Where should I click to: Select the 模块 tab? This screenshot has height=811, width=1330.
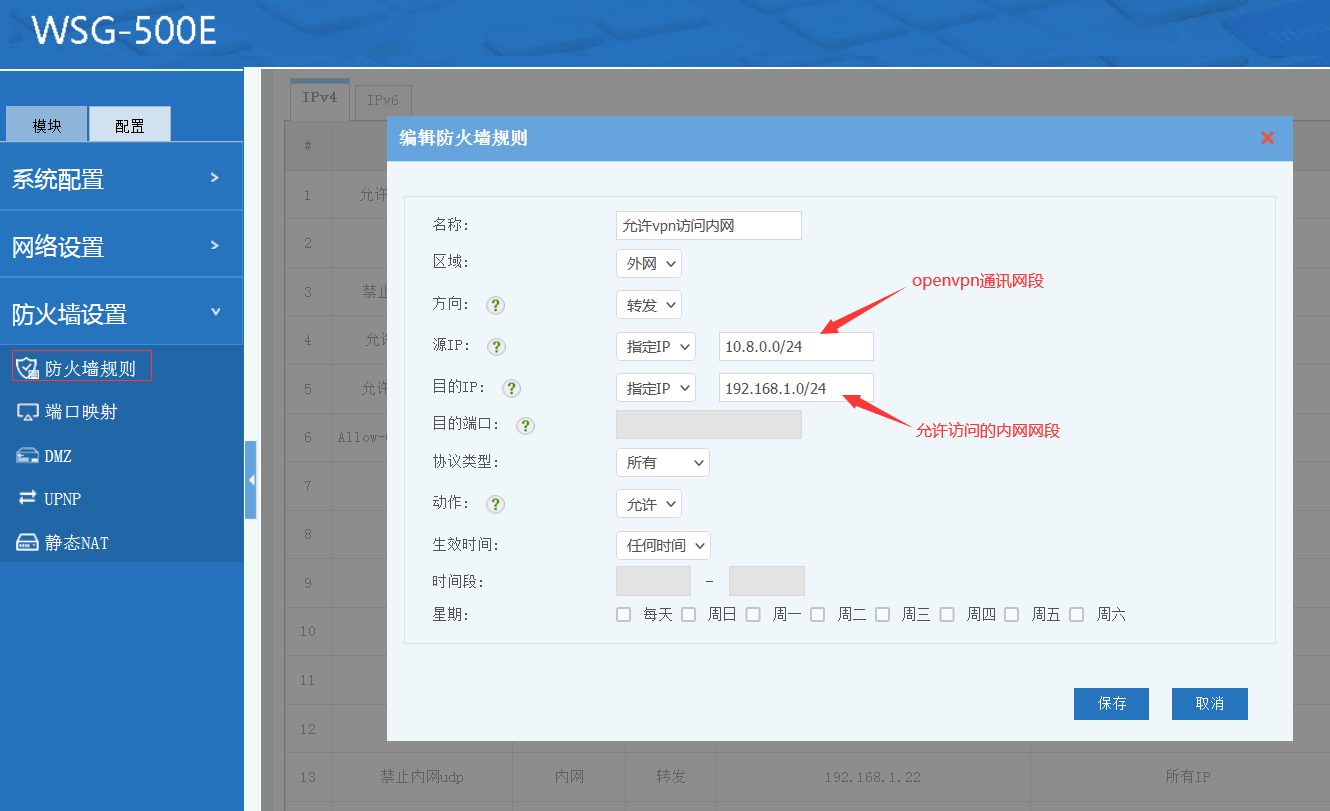[x=47, y=125]
